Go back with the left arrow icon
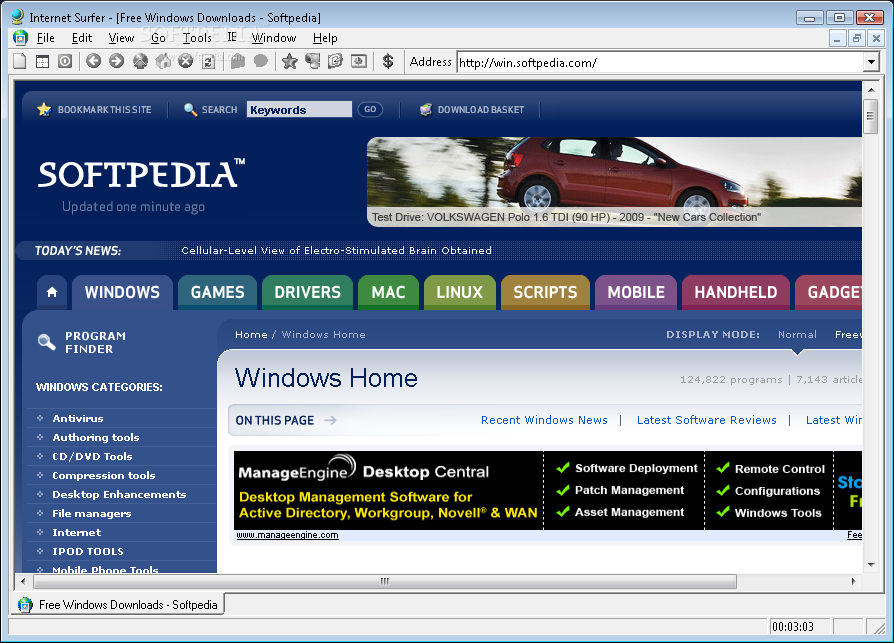This screenshot has height=643, width=894. pos(94,61)
